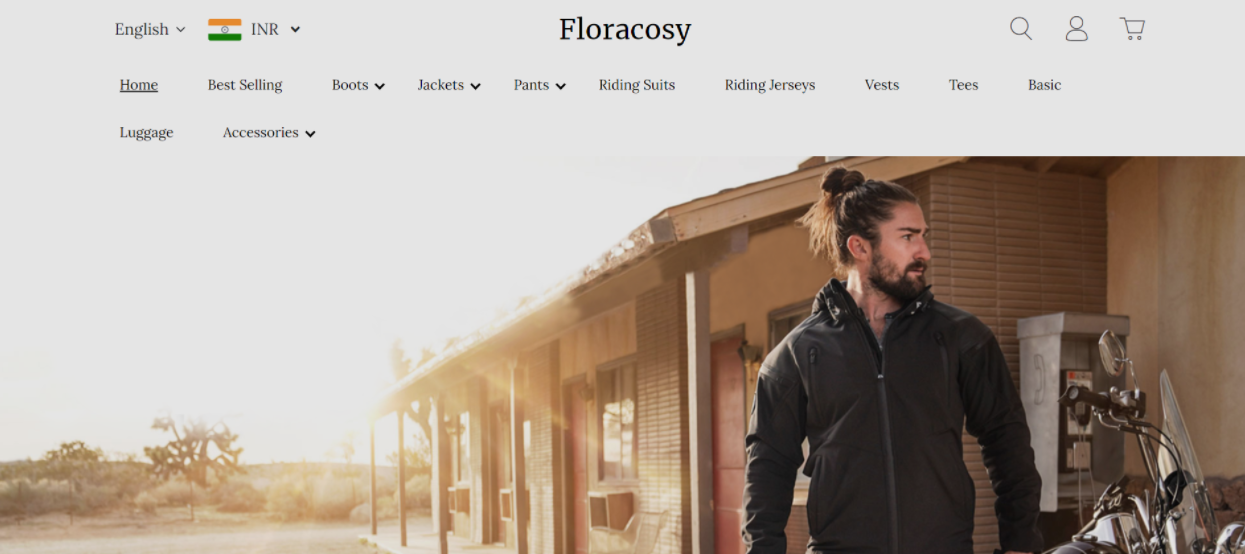The width and height of the screenshot is (1245, 554).
Task: Open the search magnifier icon
Action: pos(1021,29)
